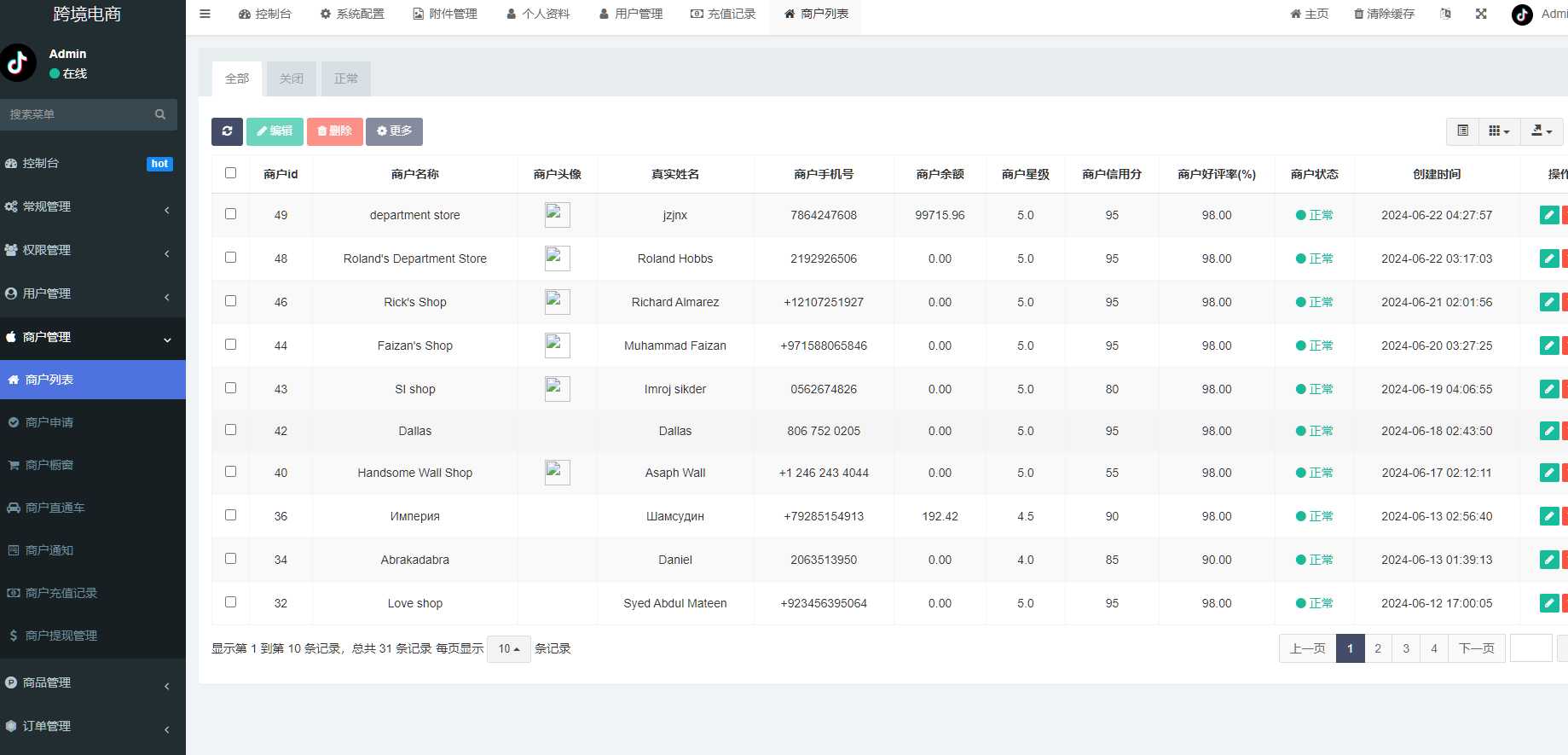Viewport: 1568px width, 755px height.
Task: Check the row for merchant id 48
Action: click(230, 258)
